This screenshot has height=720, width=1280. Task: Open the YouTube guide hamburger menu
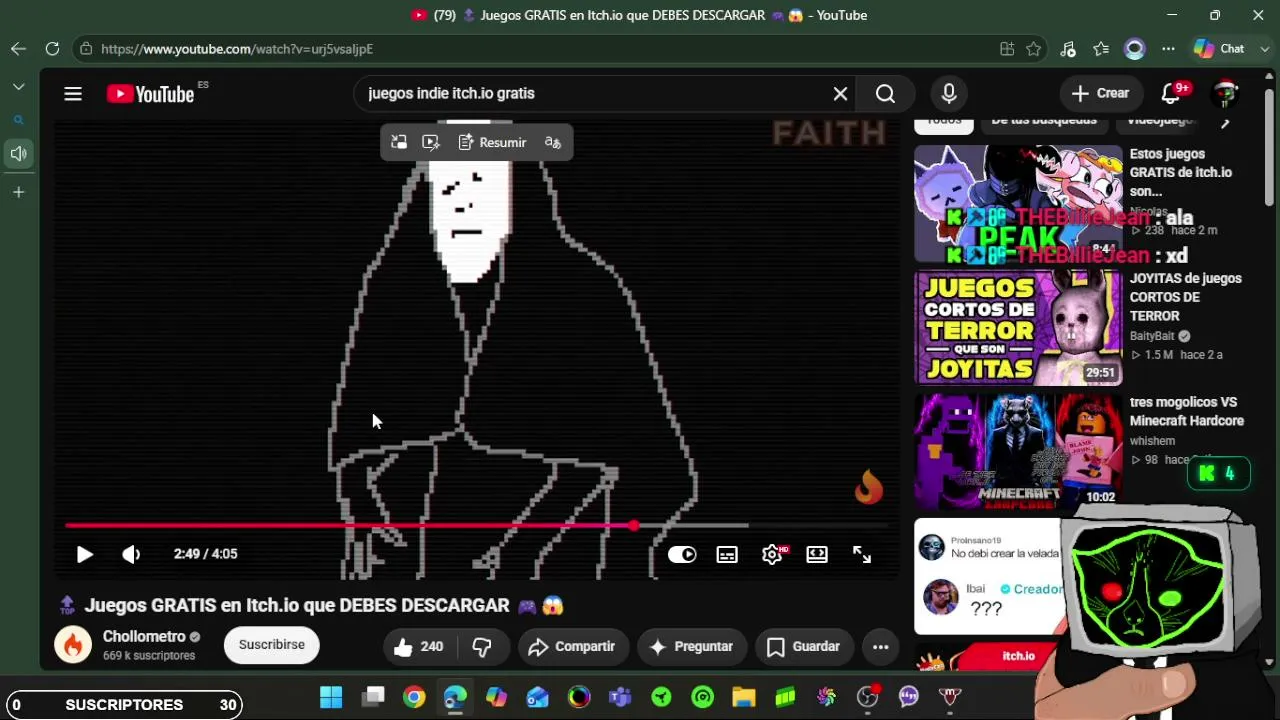pos(73,94)
